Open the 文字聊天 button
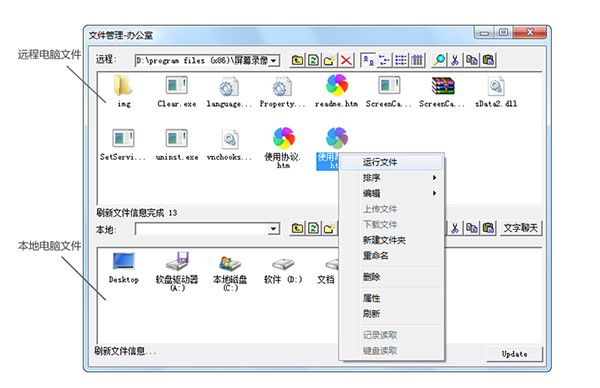This screenshot has height=388, width=600. (521, 228)
